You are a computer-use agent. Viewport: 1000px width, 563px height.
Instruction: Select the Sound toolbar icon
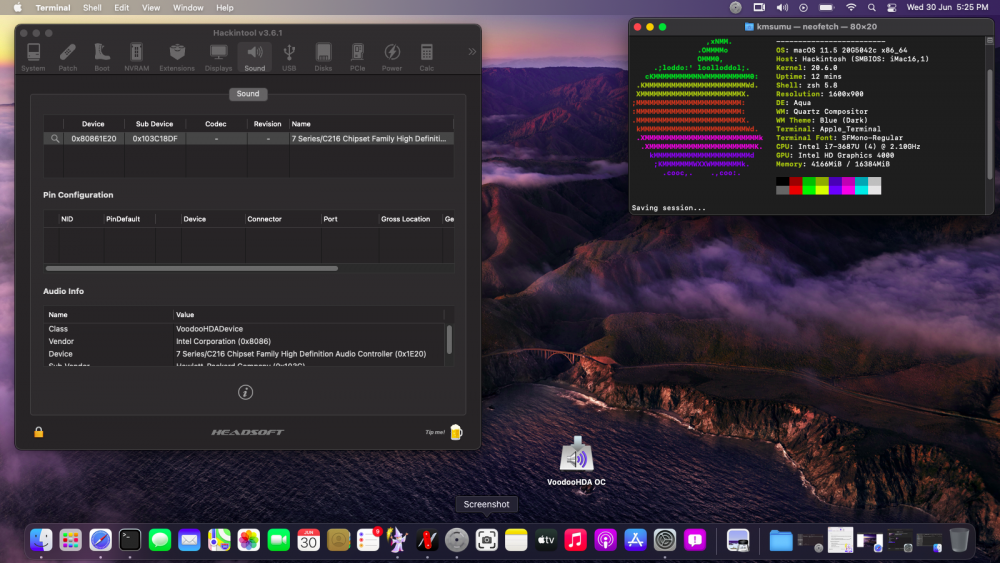click(254, 57)
